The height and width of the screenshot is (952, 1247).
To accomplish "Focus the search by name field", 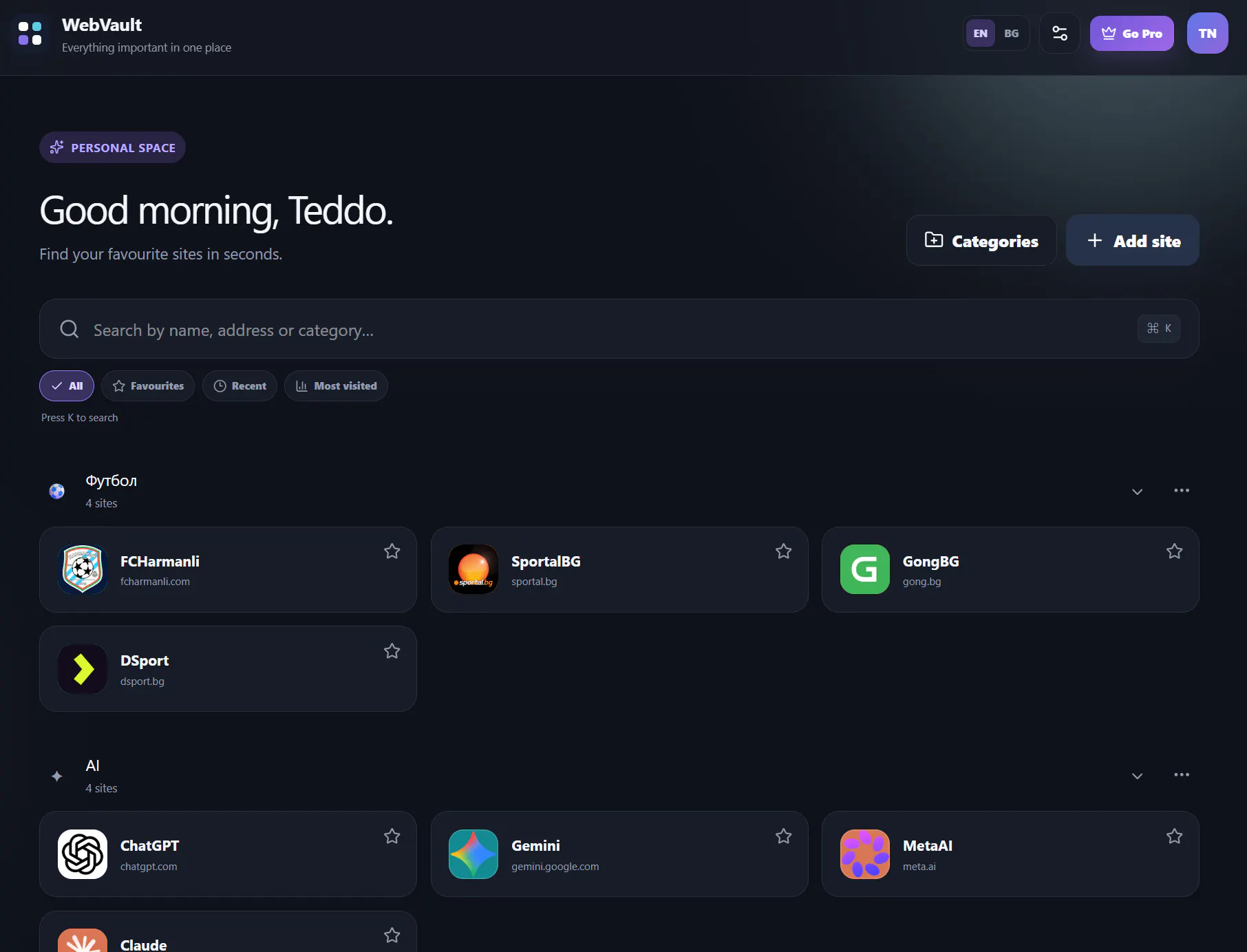I will pyautogui.click(x=619, y=329).
